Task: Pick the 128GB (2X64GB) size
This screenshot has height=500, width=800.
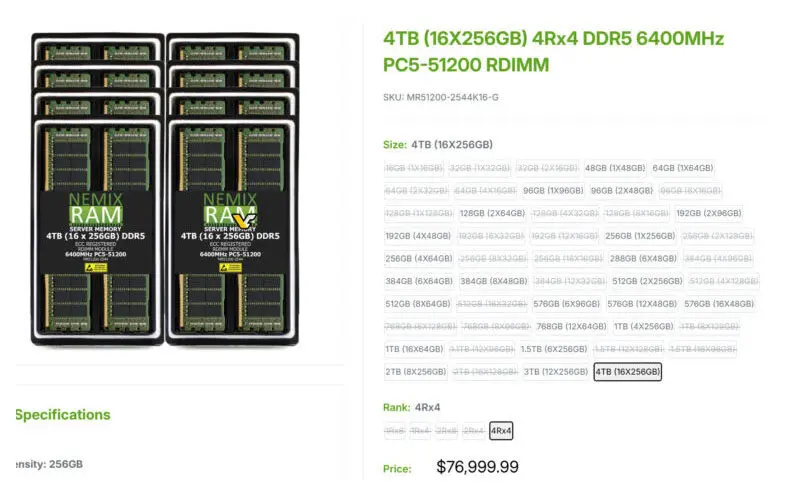Action: click(x=492, y=213)
